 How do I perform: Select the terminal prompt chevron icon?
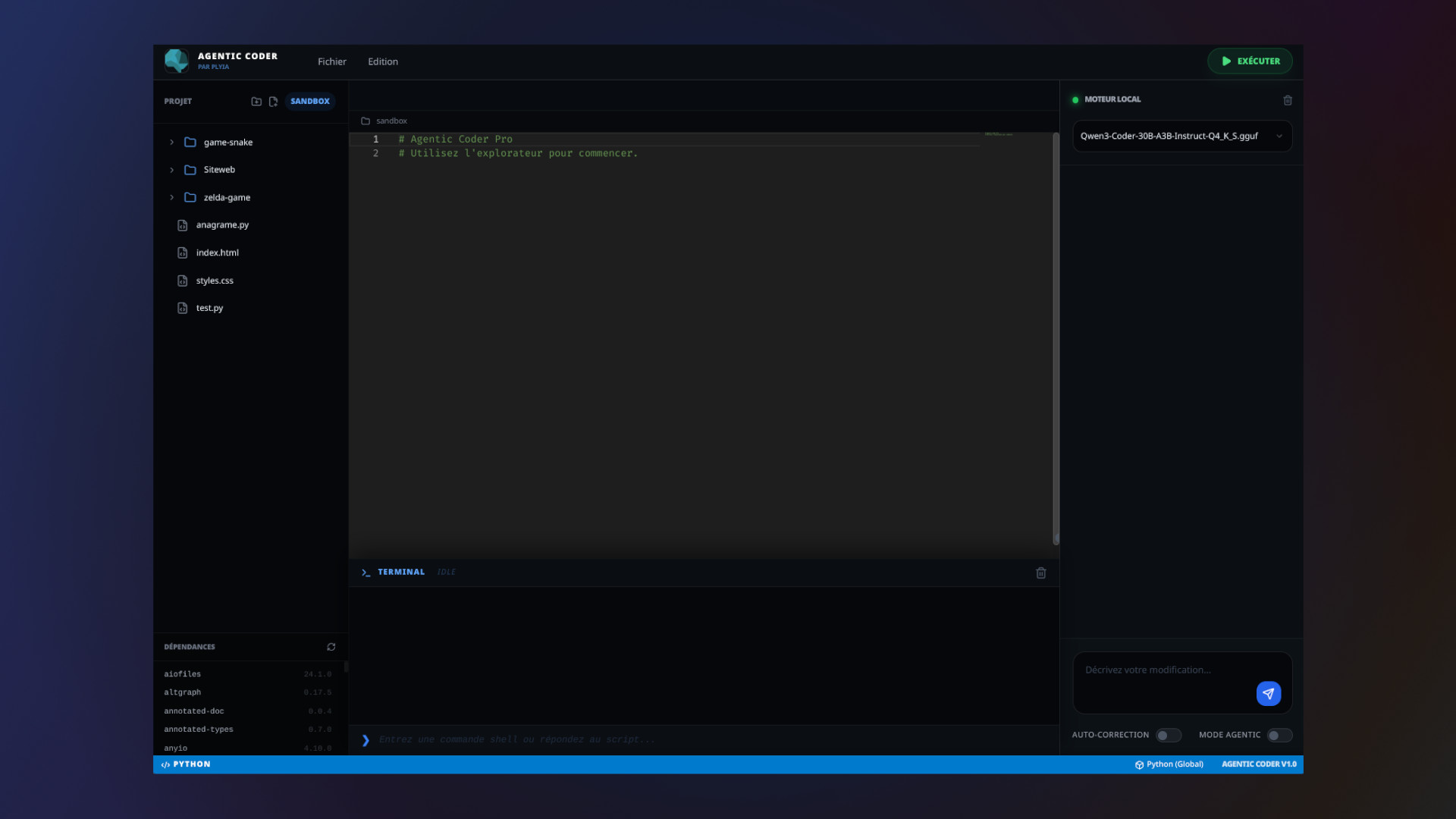(x=366, y=739)
